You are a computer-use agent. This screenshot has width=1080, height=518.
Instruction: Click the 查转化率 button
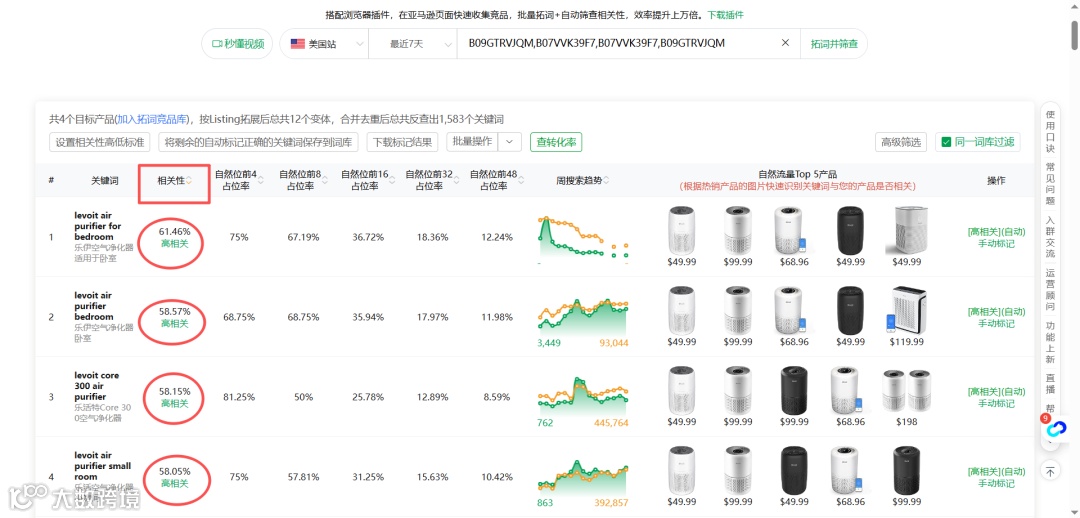pos(557,142)
